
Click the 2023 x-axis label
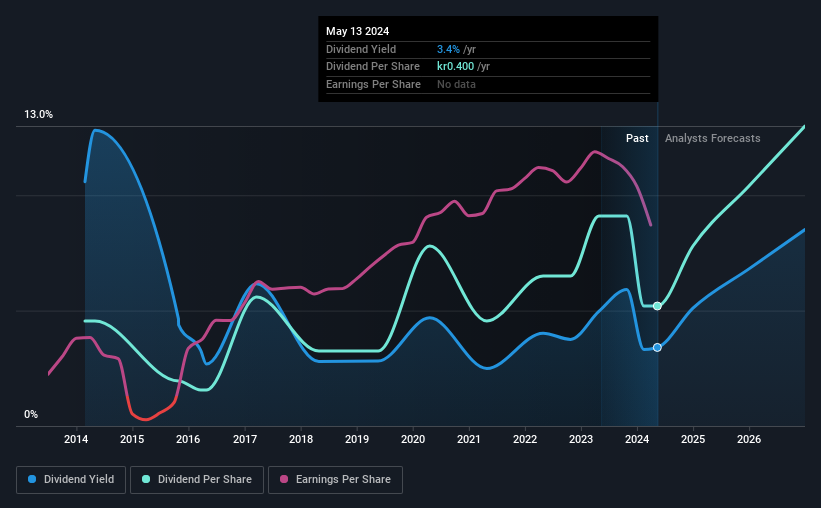coord(581,439)
